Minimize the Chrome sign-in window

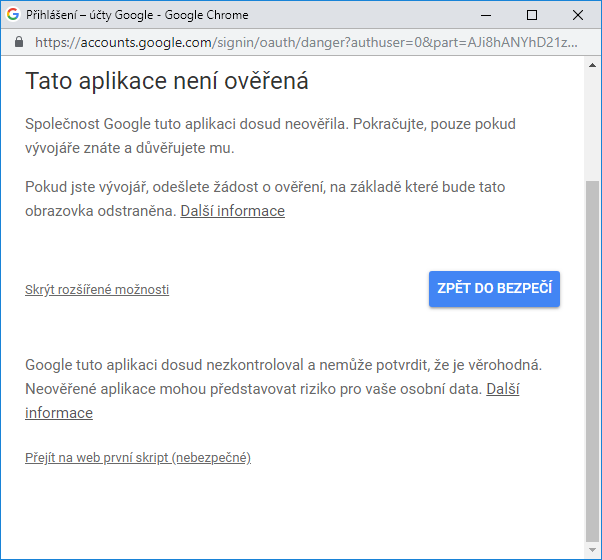486,15
